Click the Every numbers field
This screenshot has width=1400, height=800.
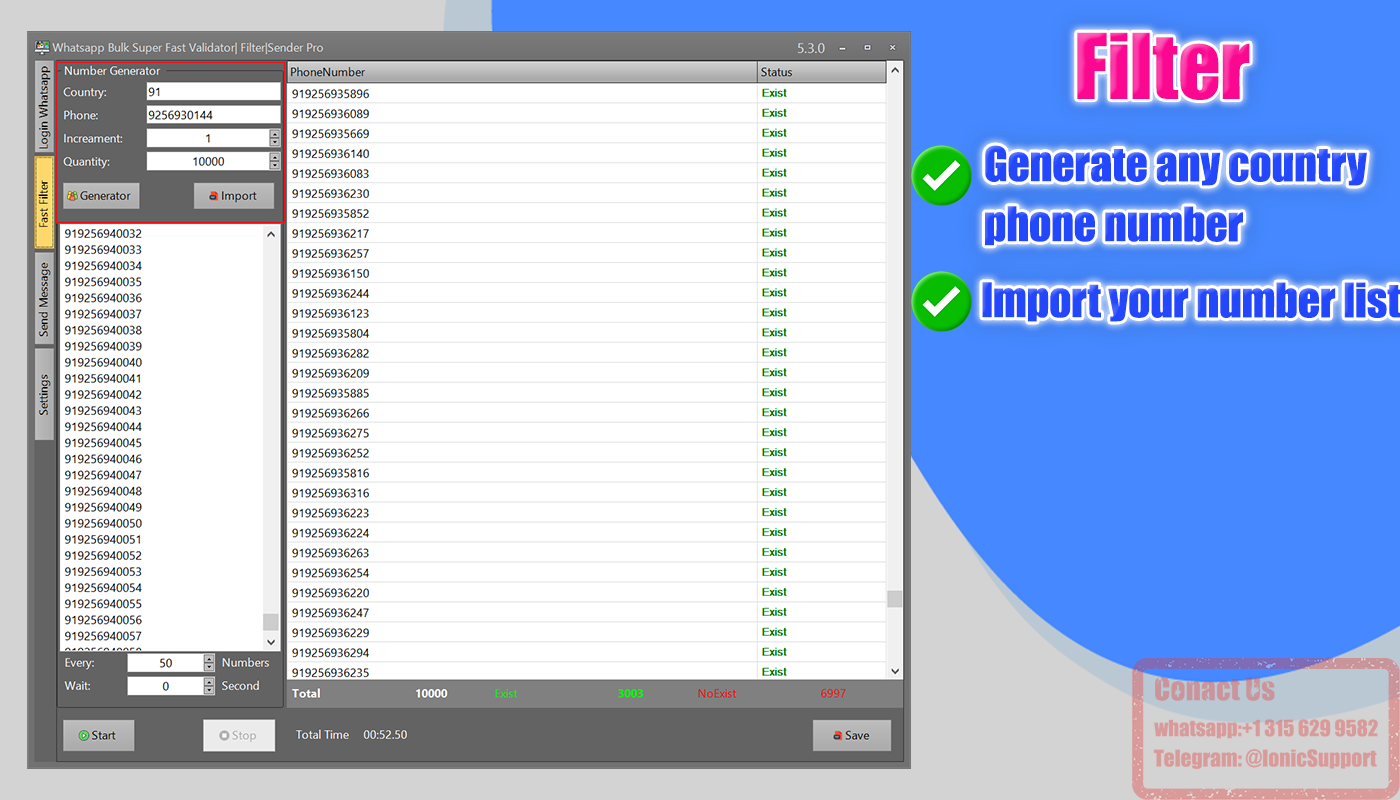click(x=165, y=663)
